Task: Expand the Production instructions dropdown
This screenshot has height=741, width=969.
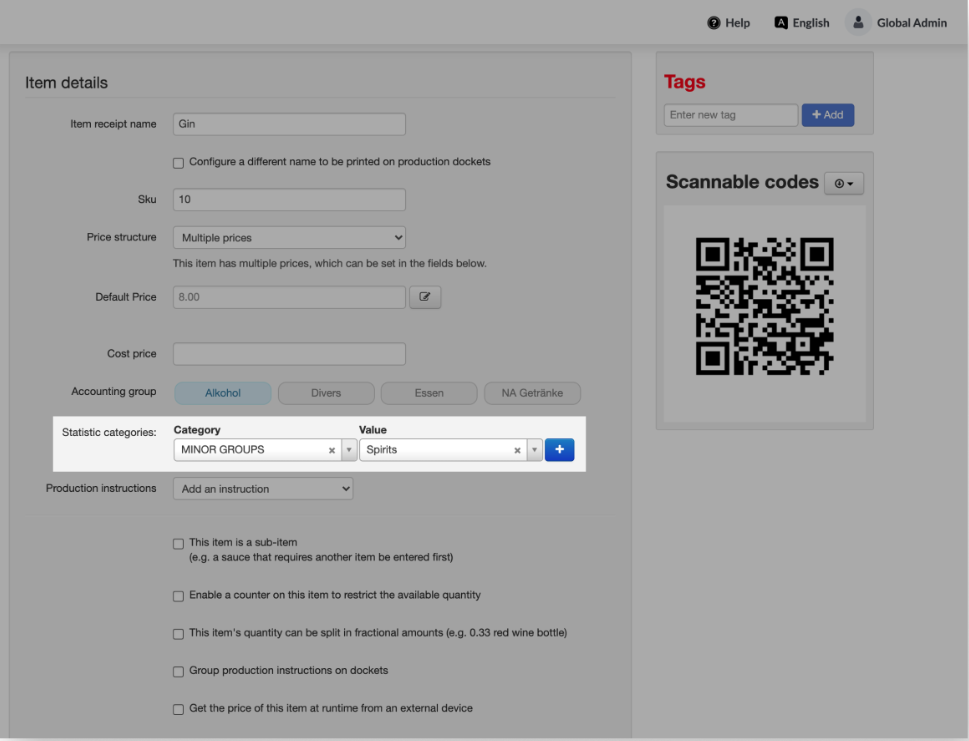Action: 263,489
